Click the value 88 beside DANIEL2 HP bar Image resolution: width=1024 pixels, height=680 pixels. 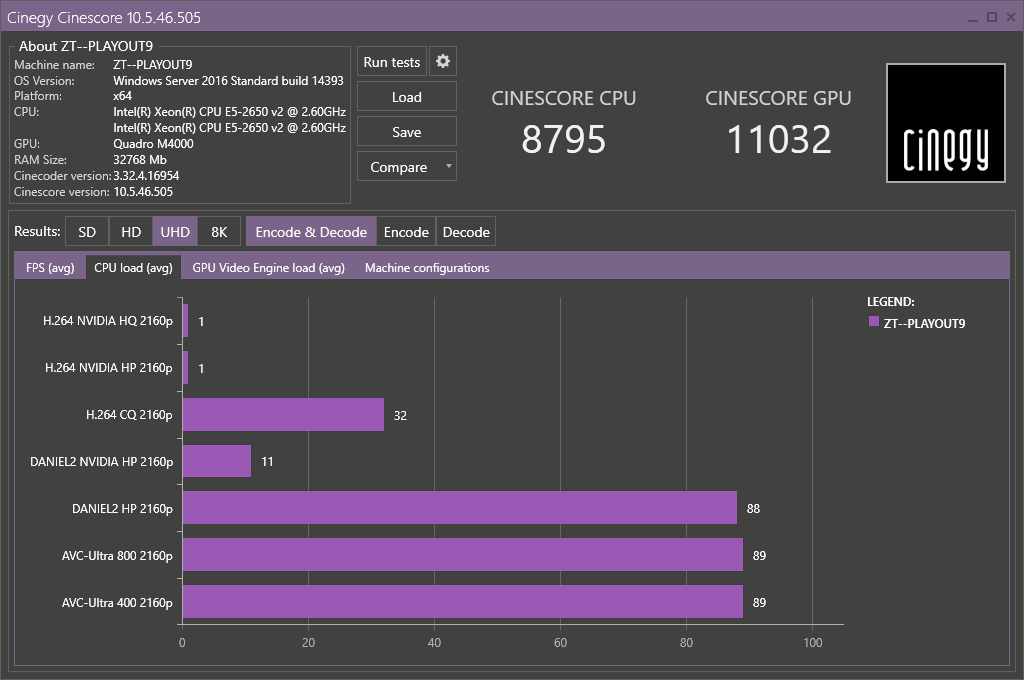[753, 508]
